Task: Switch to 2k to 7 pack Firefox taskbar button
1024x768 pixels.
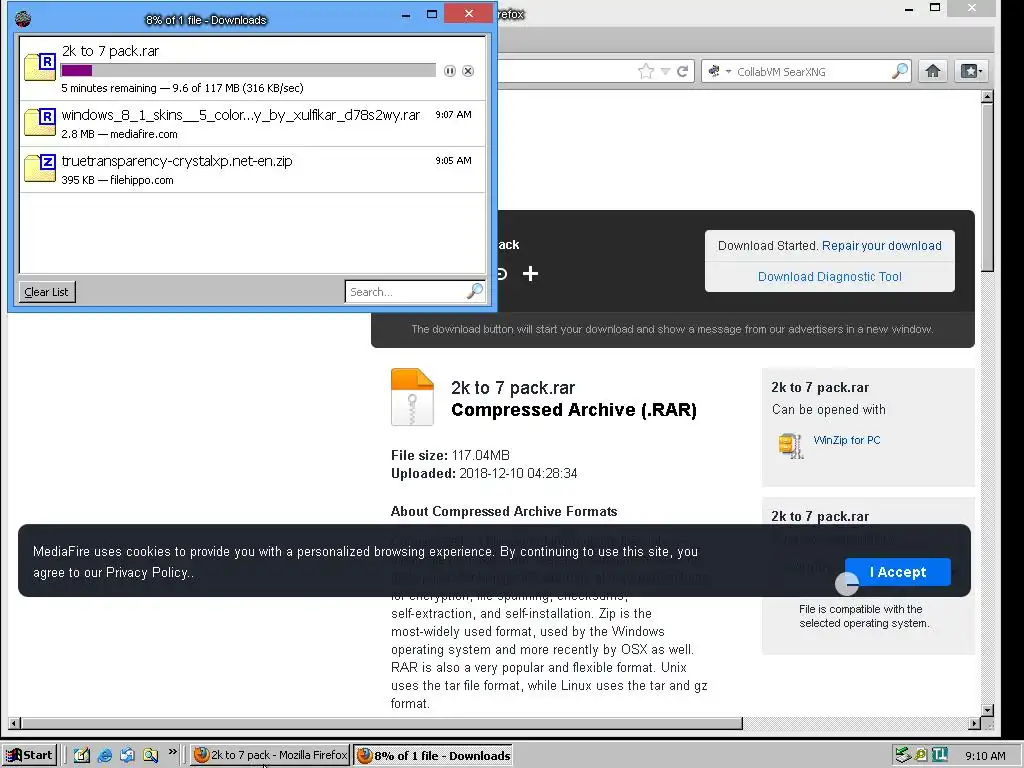Action: pos(270,755)
